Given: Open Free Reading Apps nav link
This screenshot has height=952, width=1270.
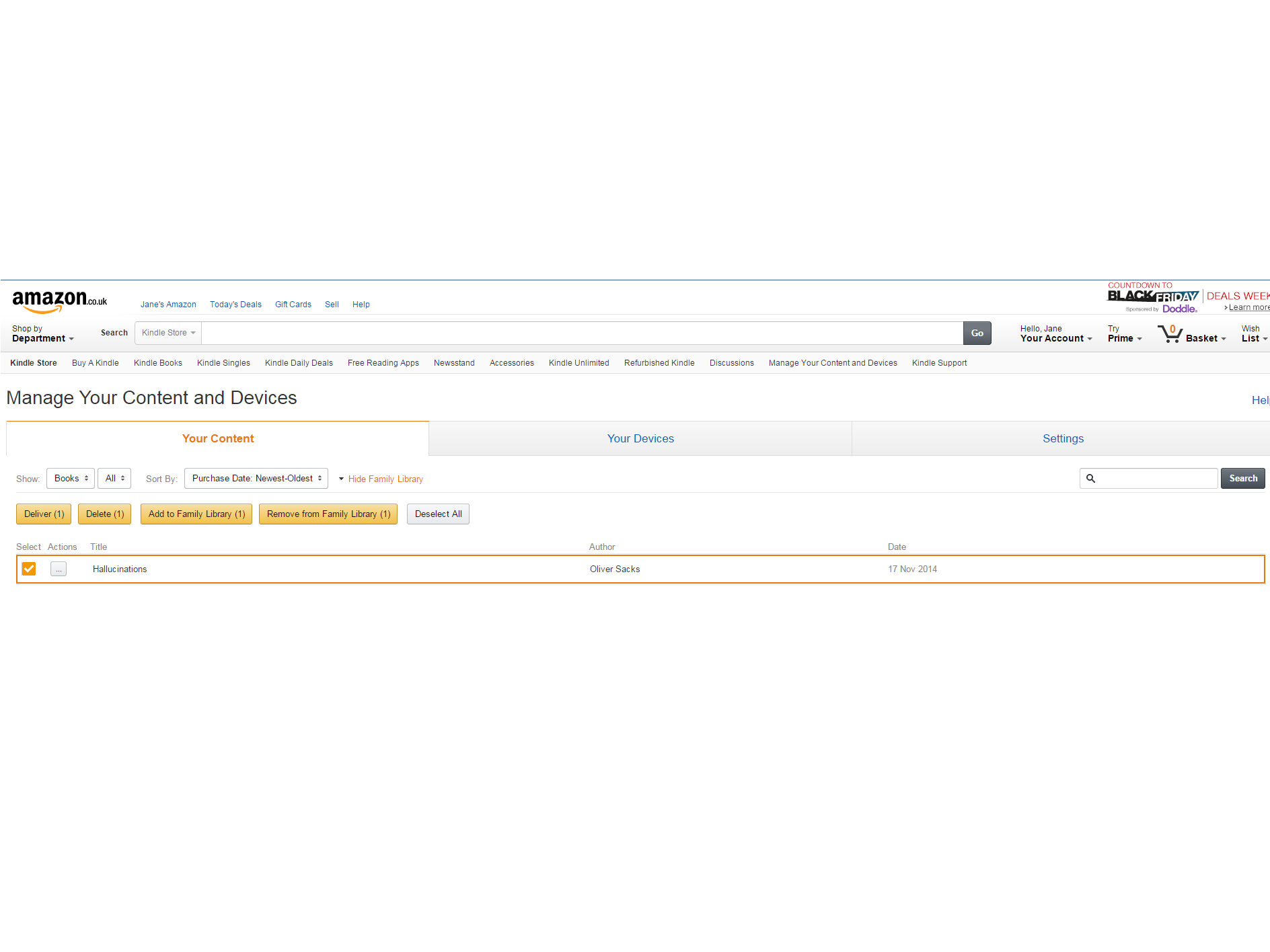Looking at the screenshot, I should (383, 363).
